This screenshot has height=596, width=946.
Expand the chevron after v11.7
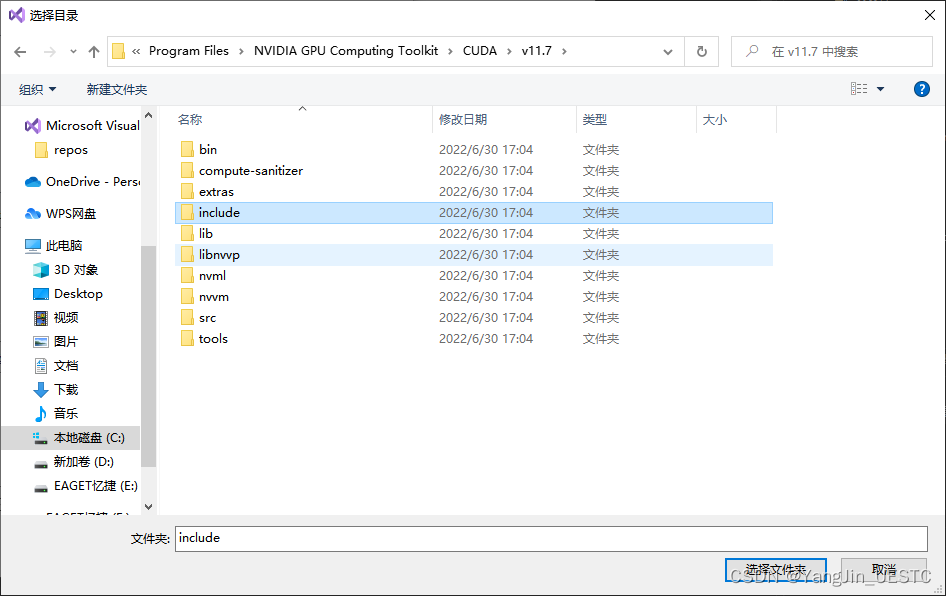[564, 52]
